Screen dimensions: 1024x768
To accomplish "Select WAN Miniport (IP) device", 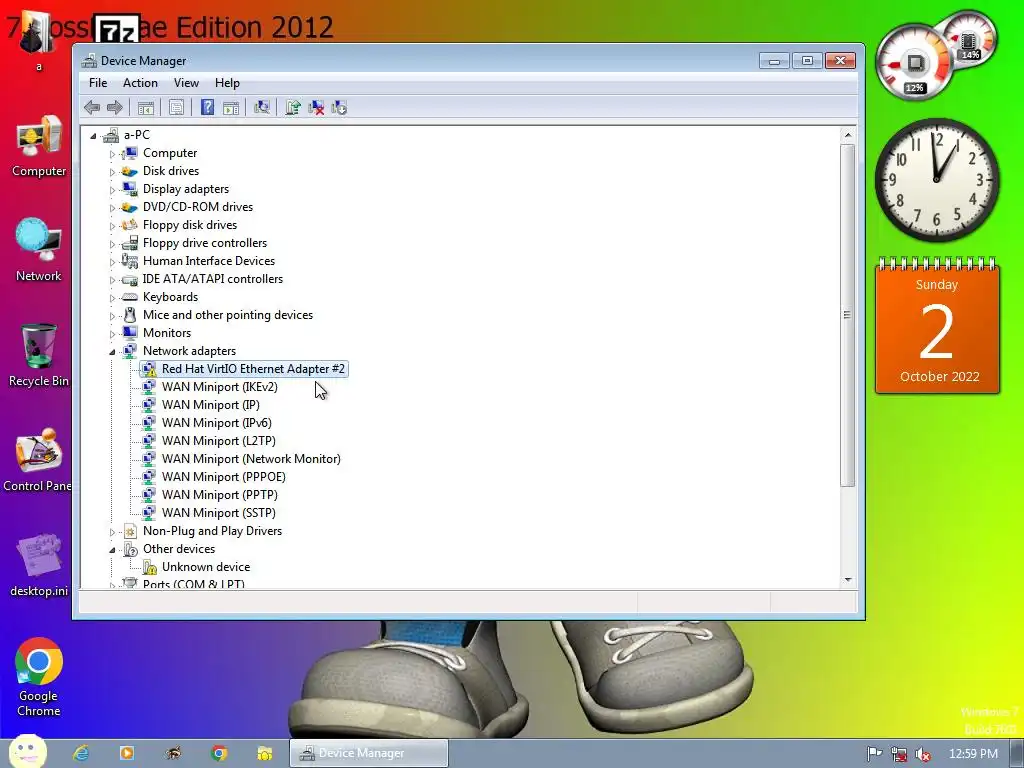I will click(210, 405).
